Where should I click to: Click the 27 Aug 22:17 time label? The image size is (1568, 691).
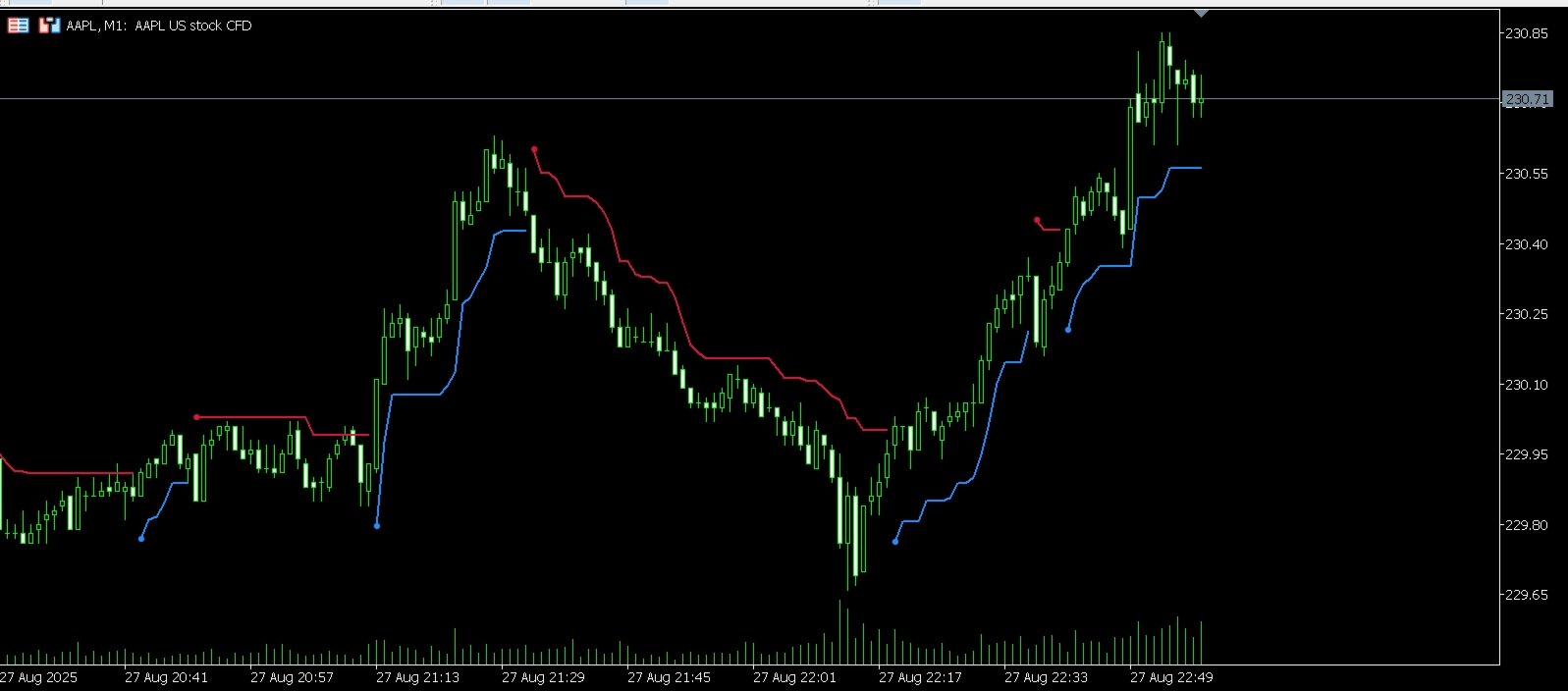[920, 677]
